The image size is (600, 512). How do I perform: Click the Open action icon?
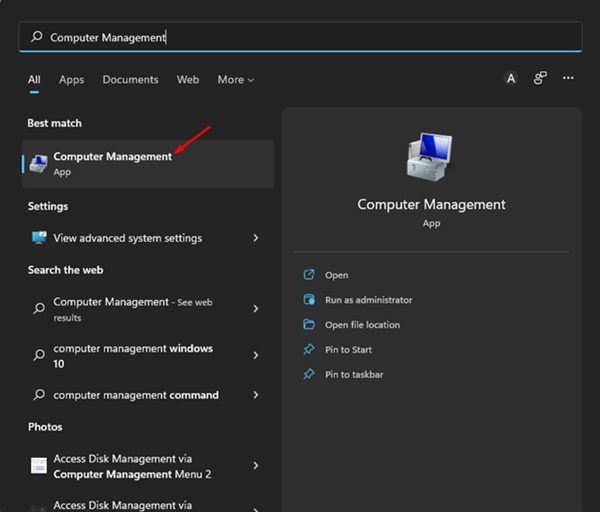(x=309, y=274)
